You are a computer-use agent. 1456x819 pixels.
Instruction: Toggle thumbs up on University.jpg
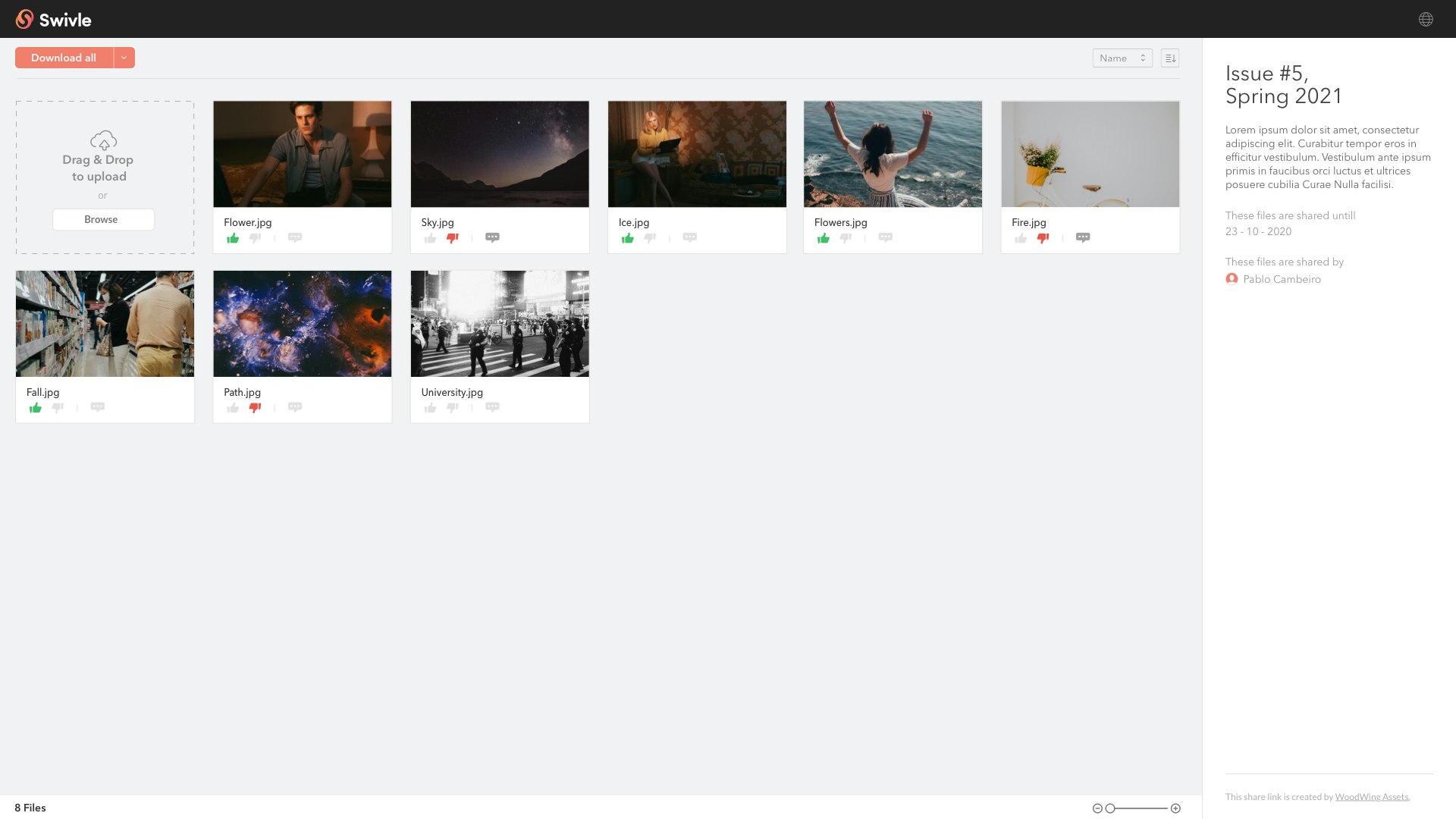coord(430,408)
